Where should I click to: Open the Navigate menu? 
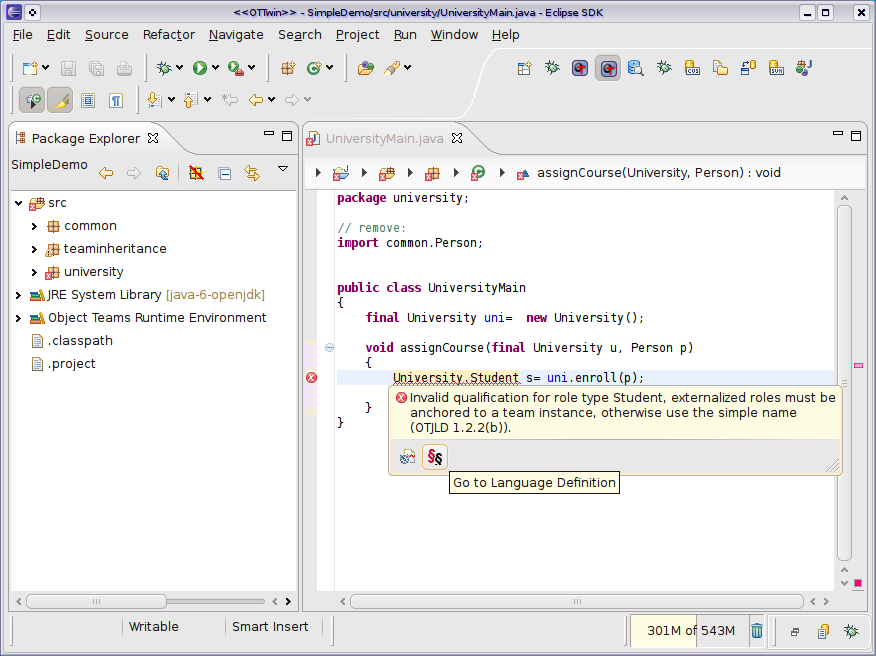click(x=236, y=35)
